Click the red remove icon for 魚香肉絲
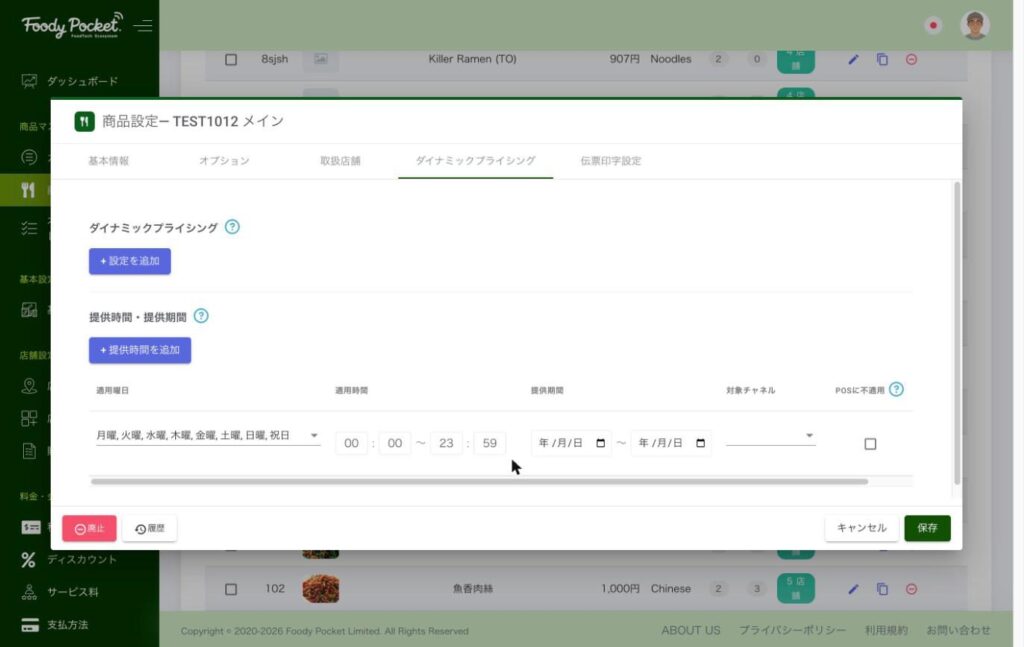The width and height of the screenshot is (1024, 647). (x=912, y=589)
